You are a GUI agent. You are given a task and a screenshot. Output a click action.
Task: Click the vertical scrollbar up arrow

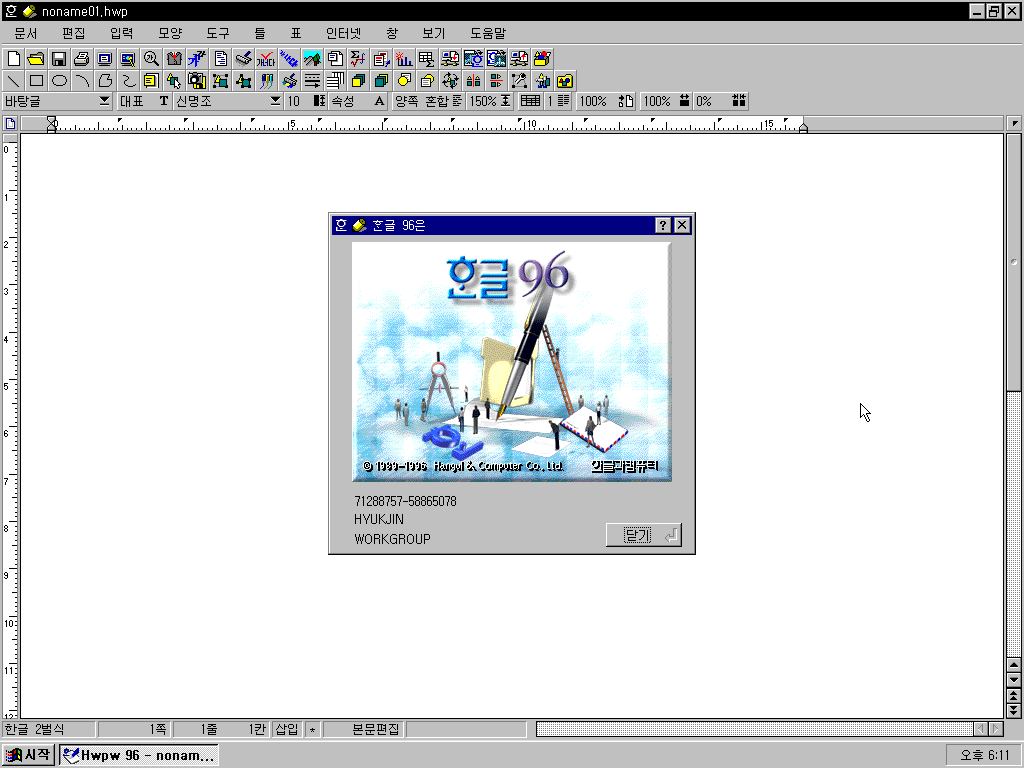coord(1014,665)
